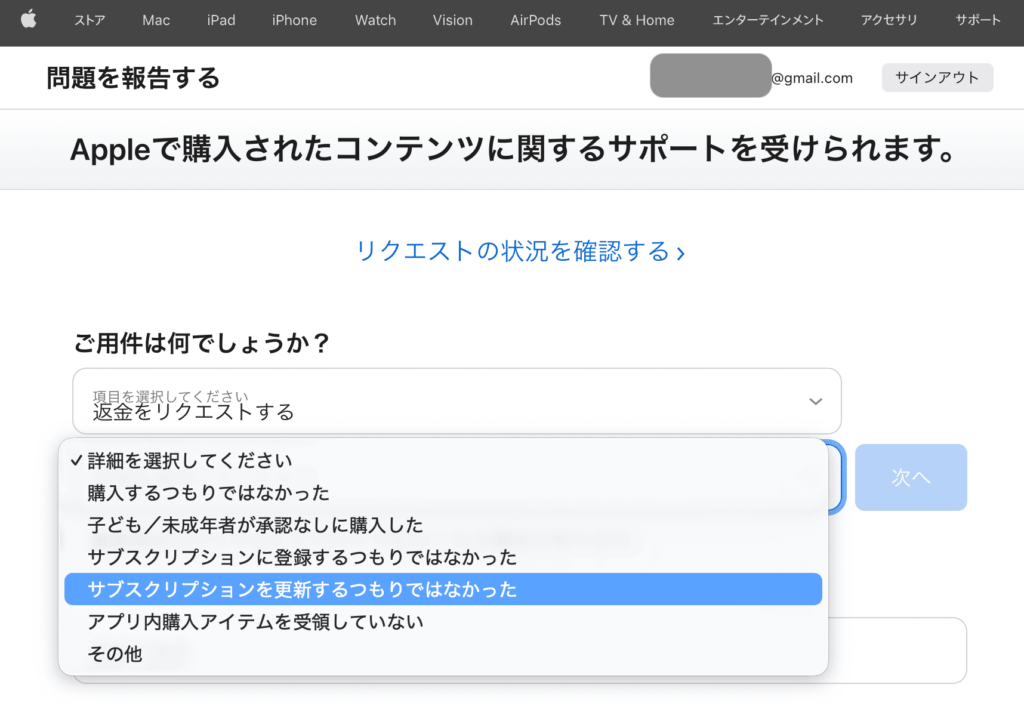Image resolution: width=1024 pixels, height=709 pixels.
Task: Click the dropdown chevron arrow icon
Action: [x=816, y=402]
